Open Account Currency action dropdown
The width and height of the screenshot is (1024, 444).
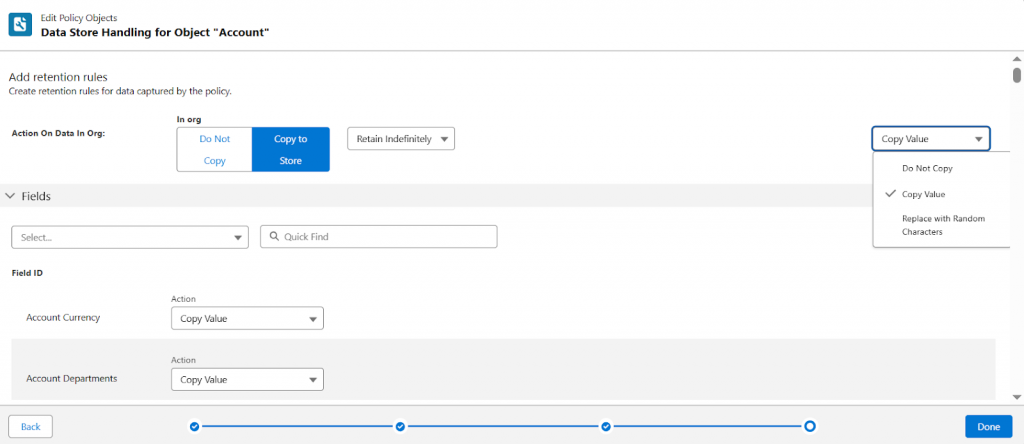tap(247, 319)
